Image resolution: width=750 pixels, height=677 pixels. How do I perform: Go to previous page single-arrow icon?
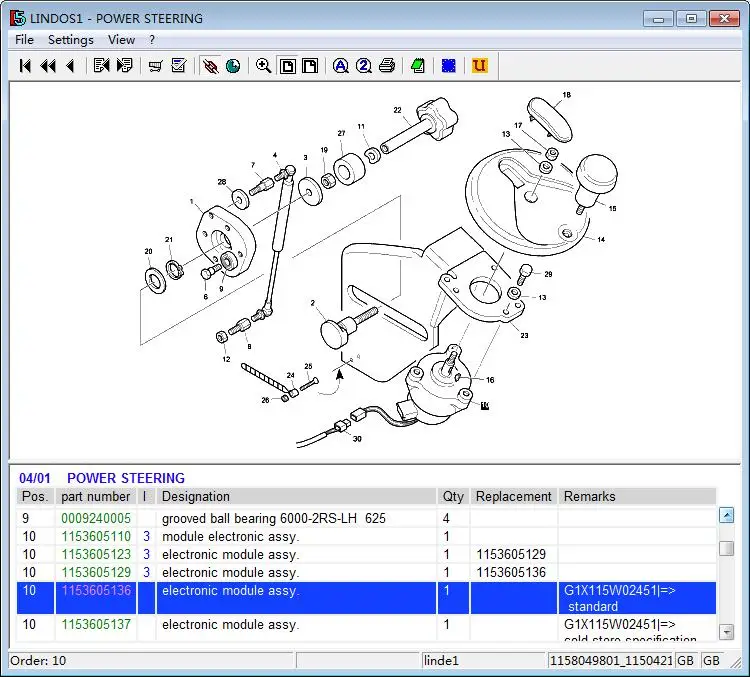pyautogui.click(x=69, y=66)
